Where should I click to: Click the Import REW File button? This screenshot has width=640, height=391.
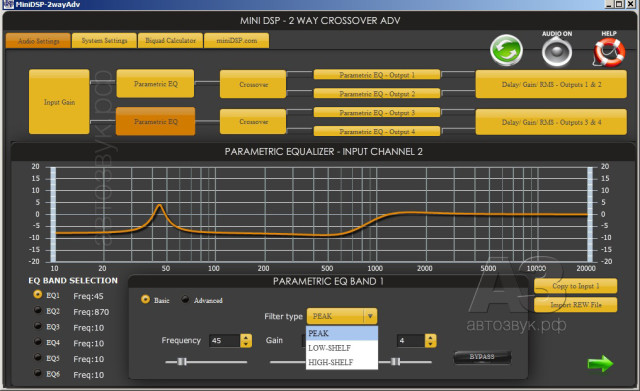[x=576, y=305]
